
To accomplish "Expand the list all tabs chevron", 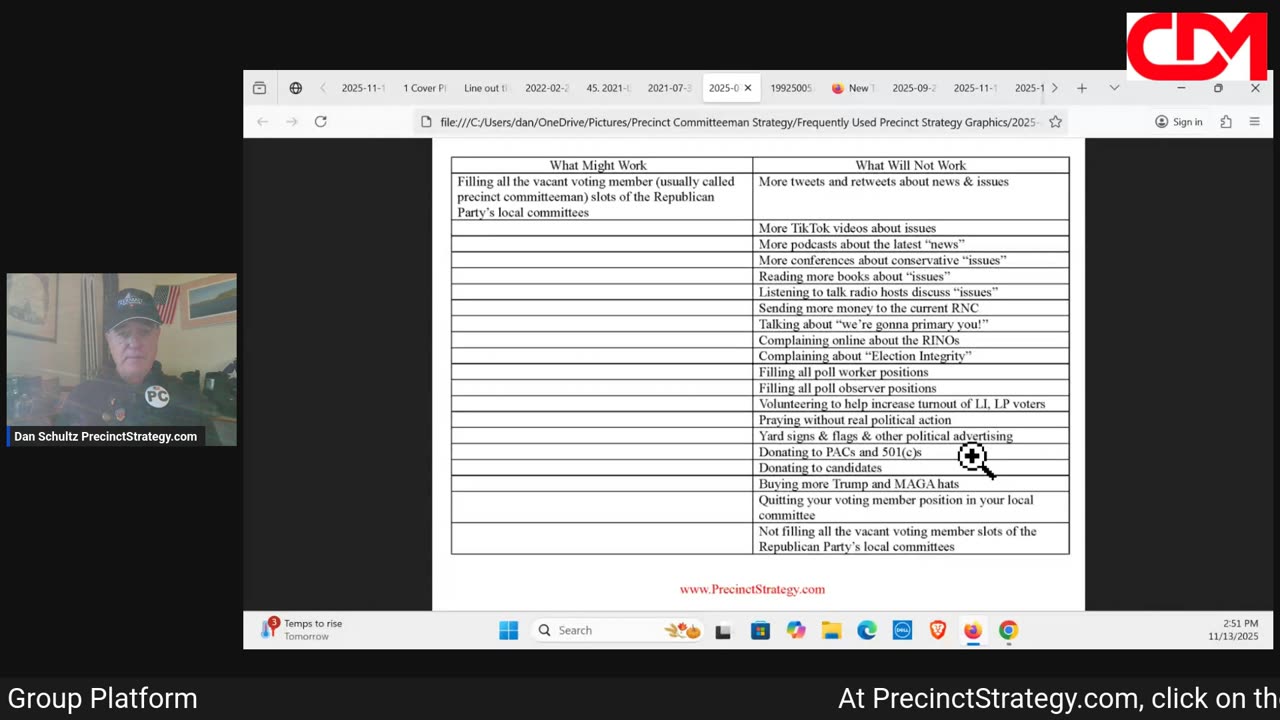I will pos(1114,88).
